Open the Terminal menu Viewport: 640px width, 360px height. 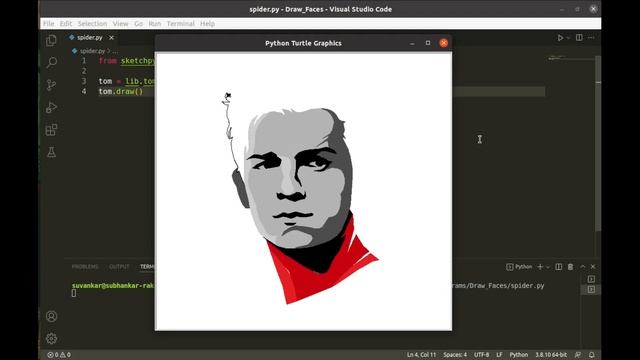click(180, 24)
